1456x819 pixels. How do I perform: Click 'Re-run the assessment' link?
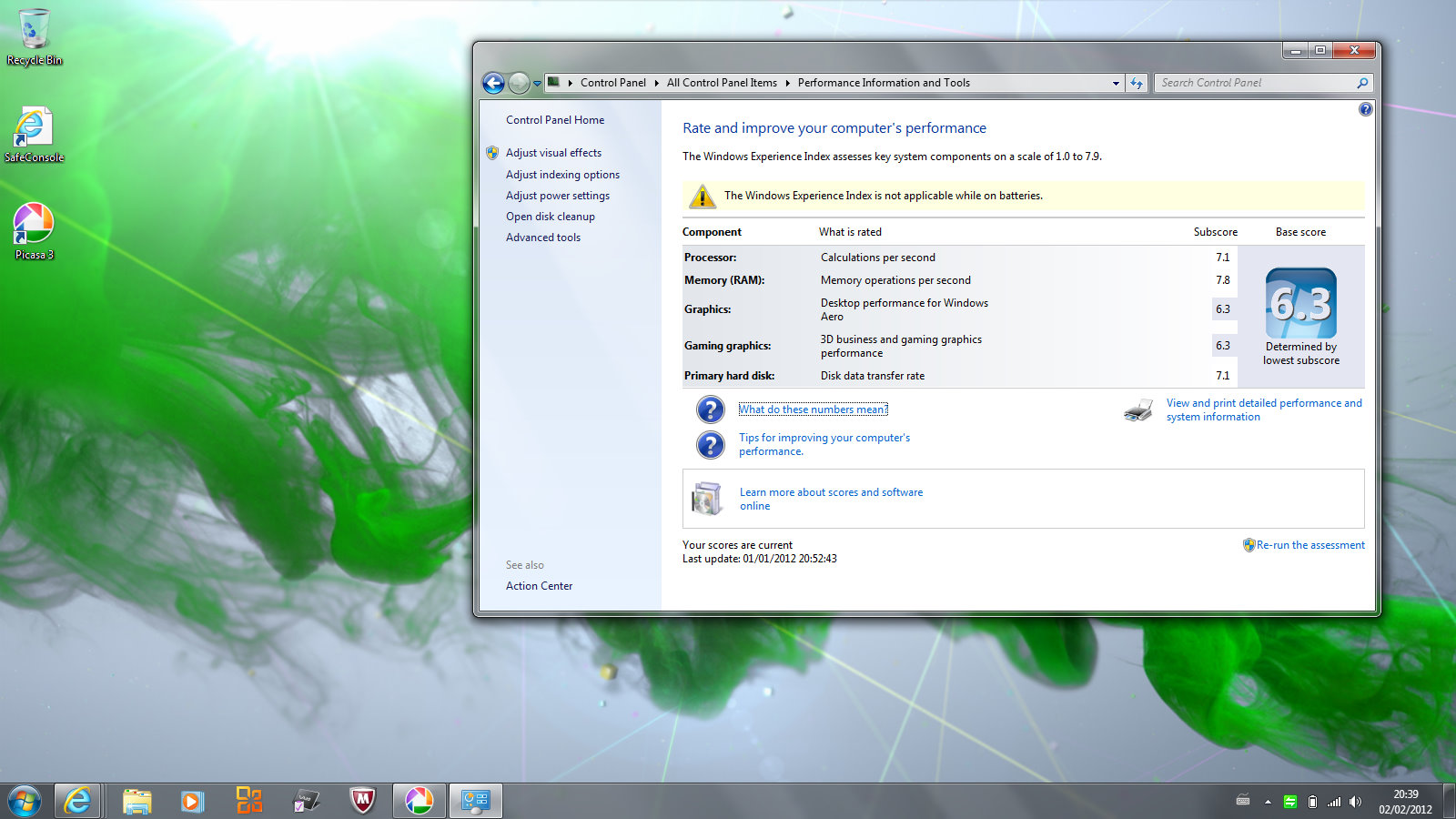tap(1310, 545)
